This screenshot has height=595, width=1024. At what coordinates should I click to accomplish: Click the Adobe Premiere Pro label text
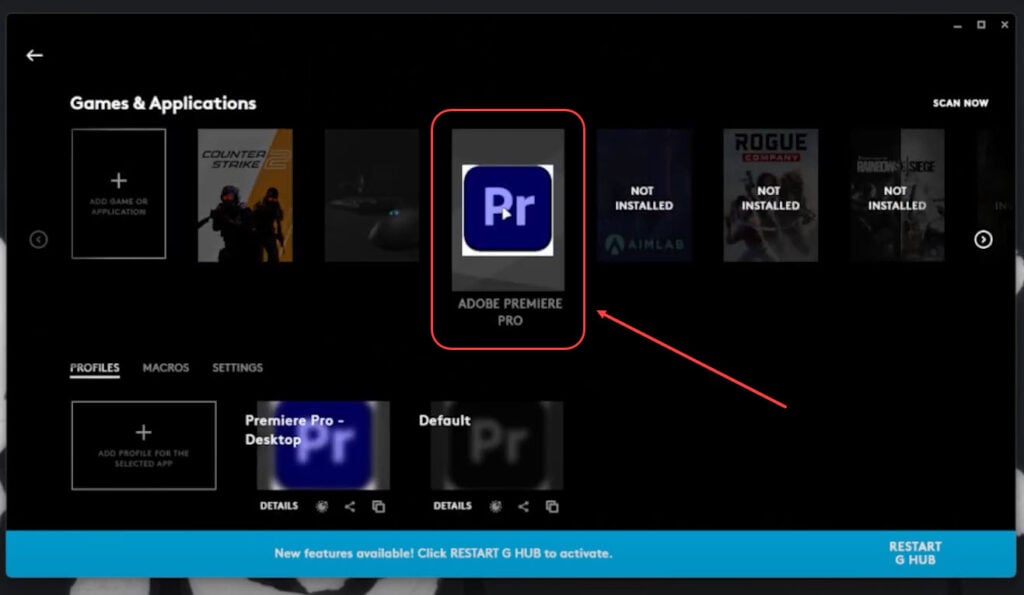[x=510, y=312]
